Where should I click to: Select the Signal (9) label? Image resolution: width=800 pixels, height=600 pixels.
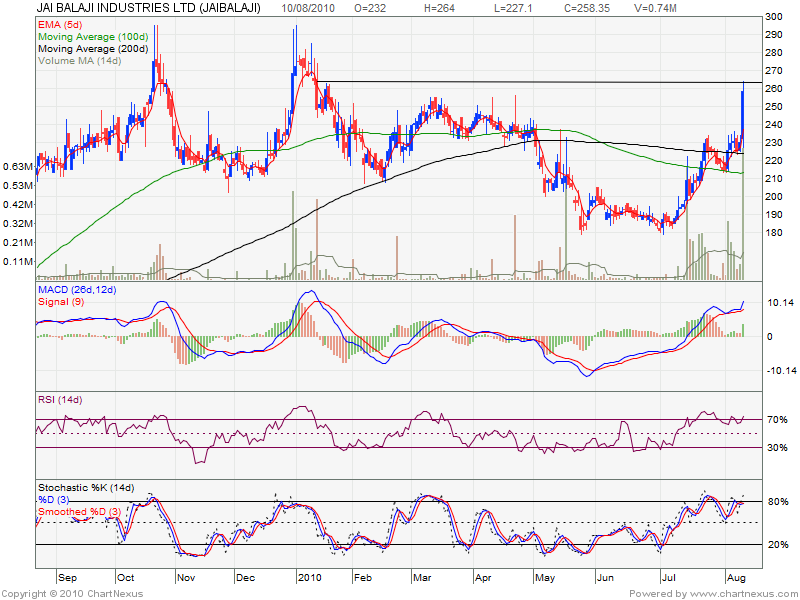coord(61,302)
